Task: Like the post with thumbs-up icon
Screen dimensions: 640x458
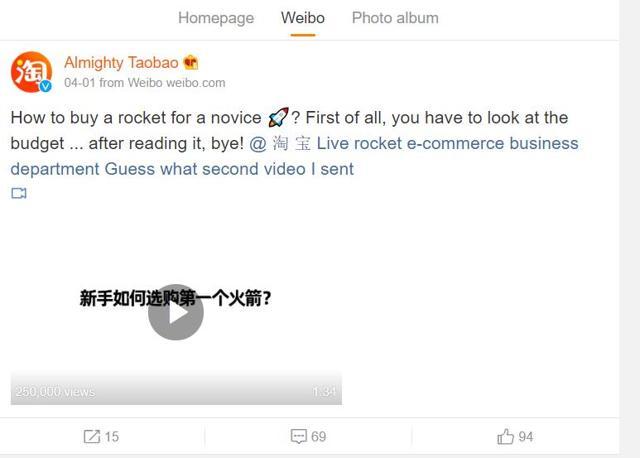Action: click(515, 436)
